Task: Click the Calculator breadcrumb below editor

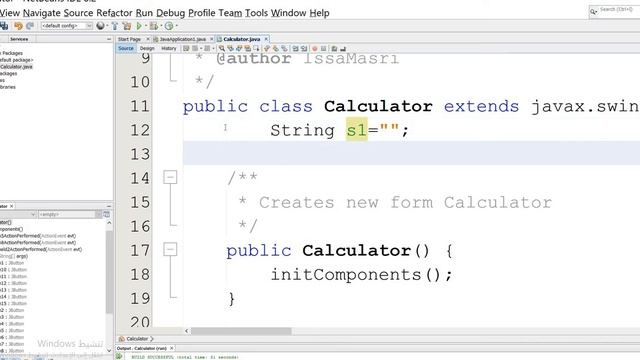Action: tap(137, 339)
